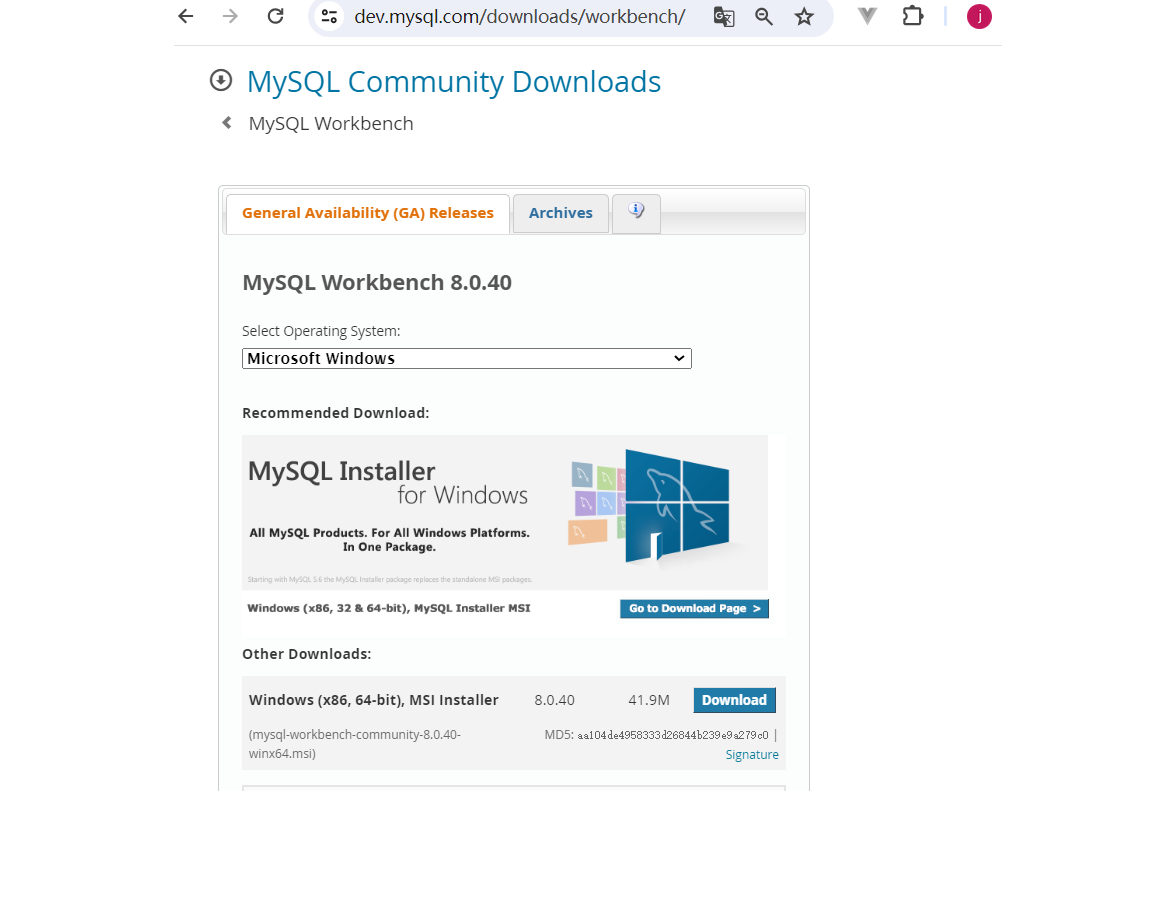Open the information icon tab
1165x897 pixels.
pyautogui.click(x=636, y=213)
